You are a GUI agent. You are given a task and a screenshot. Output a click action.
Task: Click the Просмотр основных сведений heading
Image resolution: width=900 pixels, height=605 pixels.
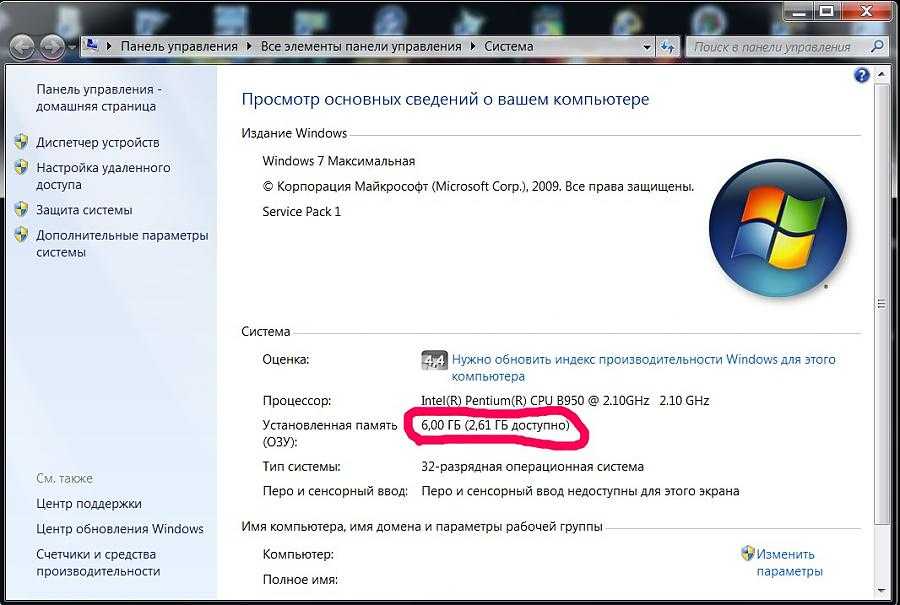[445, 100]
